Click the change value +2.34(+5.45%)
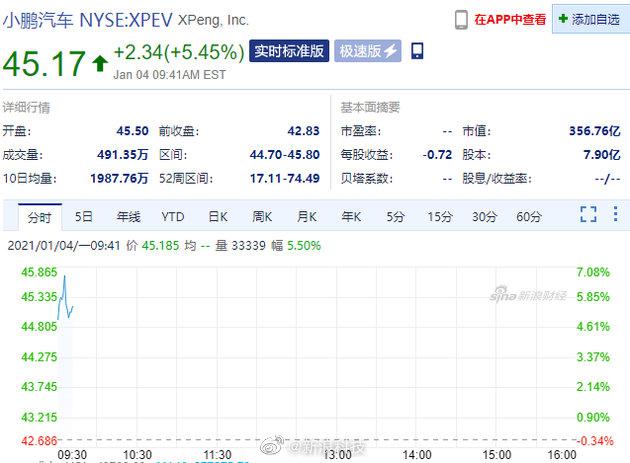Image resolution: width=630 pixels, height=463 pixels. [x=179, y=52]
